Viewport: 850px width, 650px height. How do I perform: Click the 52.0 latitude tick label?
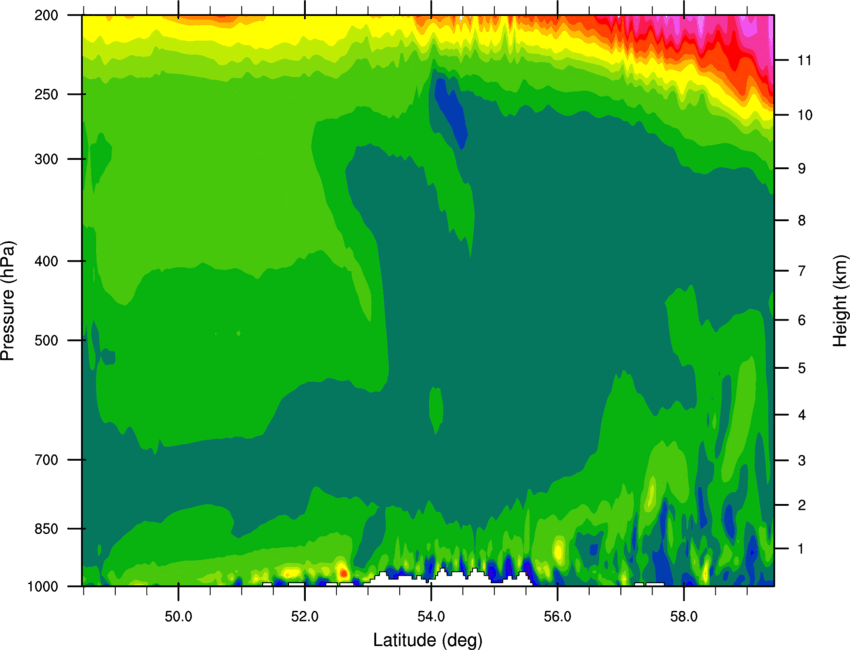pos(305,617)
